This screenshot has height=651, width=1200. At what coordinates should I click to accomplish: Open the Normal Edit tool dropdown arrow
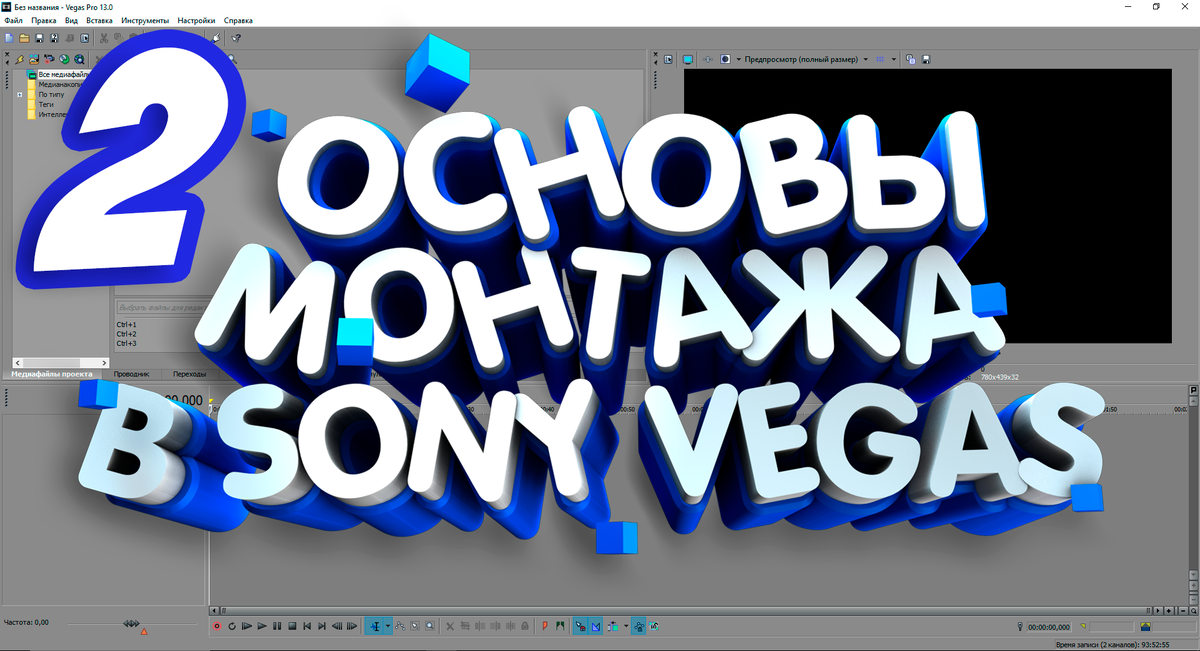(388, 627)
